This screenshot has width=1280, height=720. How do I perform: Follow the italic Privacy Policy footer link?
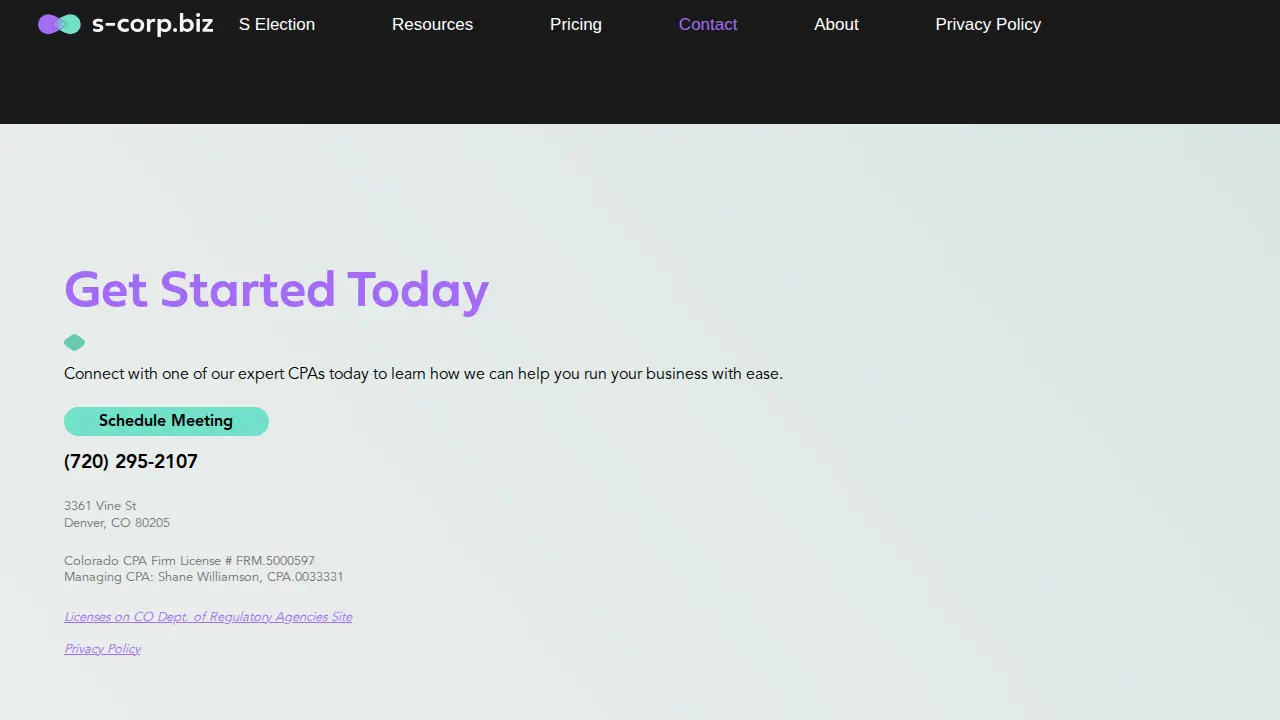(102, 649)
